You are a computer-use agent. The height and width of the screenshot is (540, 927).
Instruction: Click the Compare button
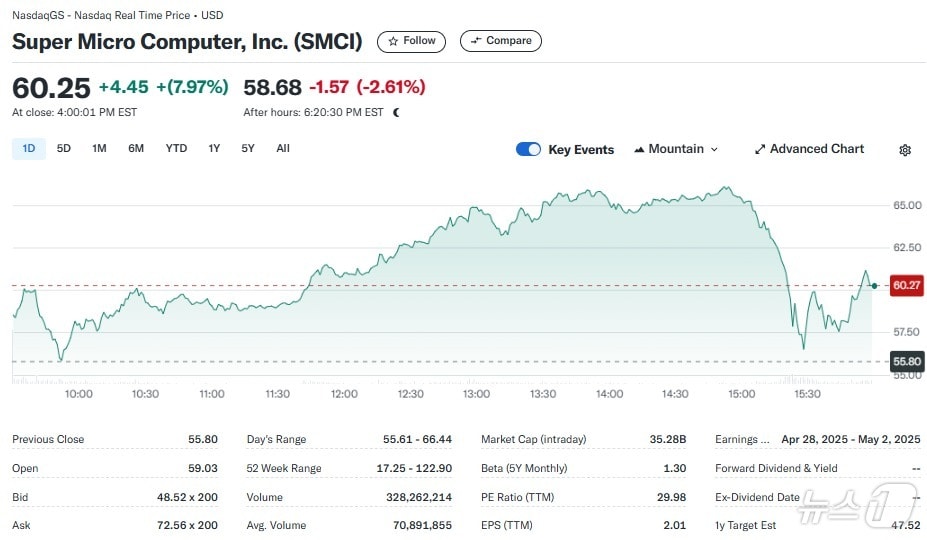pyautogui.click(x=501, y=41)
